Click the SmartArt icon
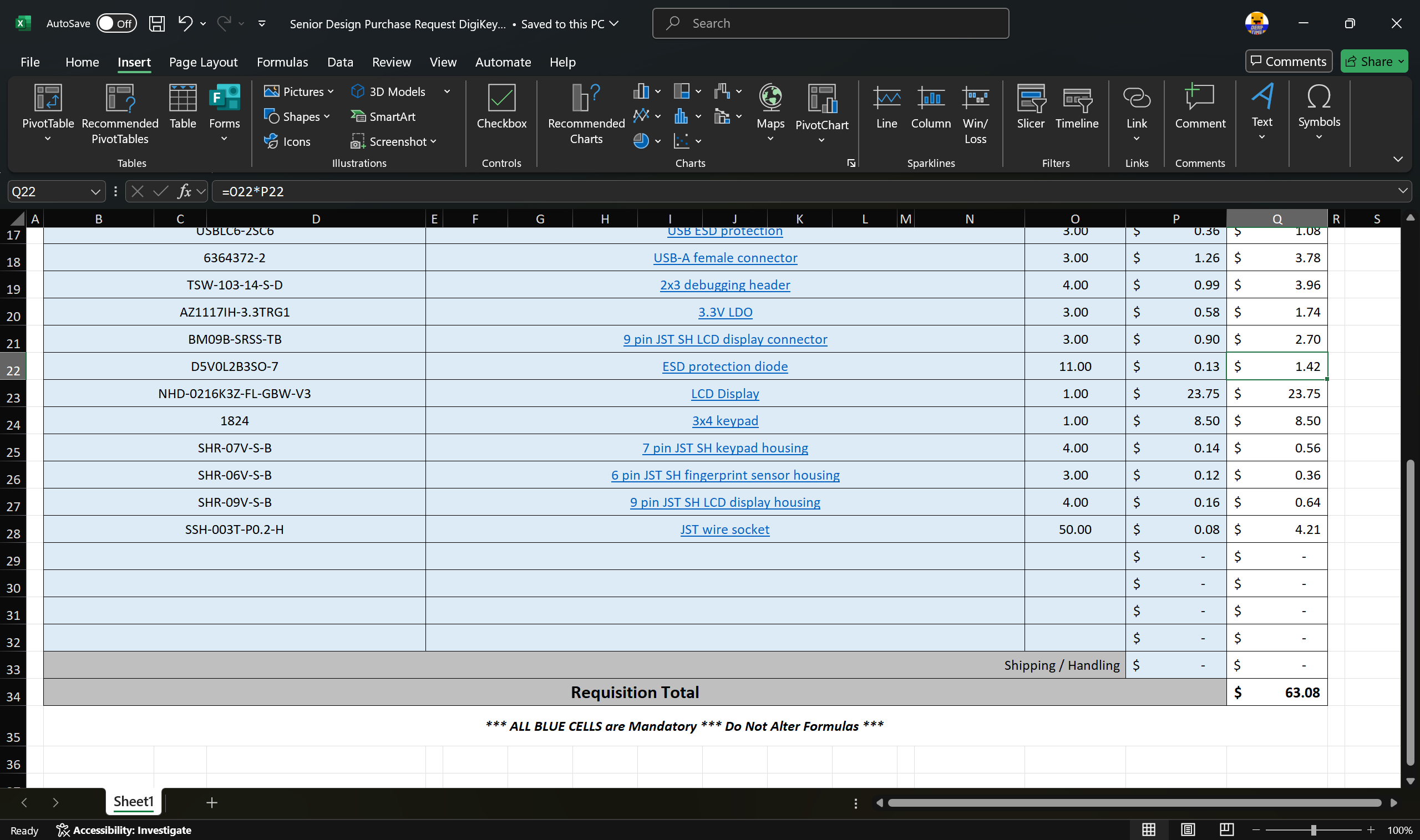This screenshot has width=1420, height=840. tap(358, 116)
